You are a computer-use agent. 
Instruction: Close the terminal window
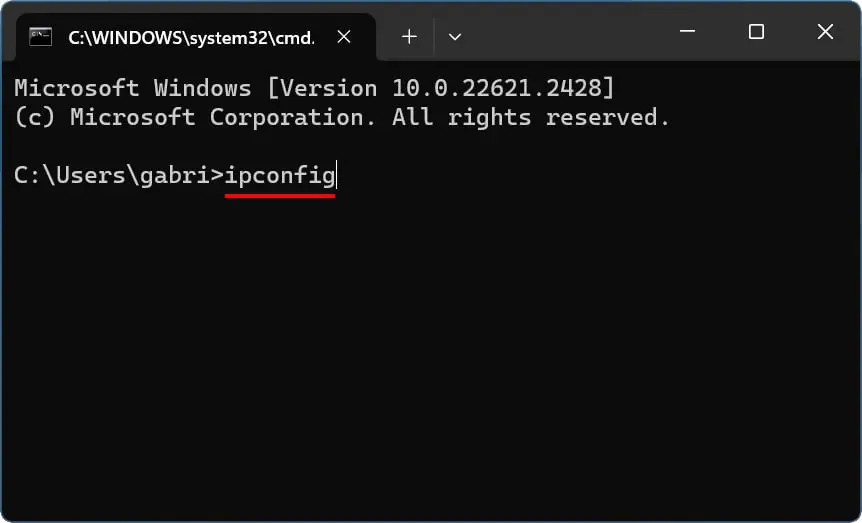[825, 31]
